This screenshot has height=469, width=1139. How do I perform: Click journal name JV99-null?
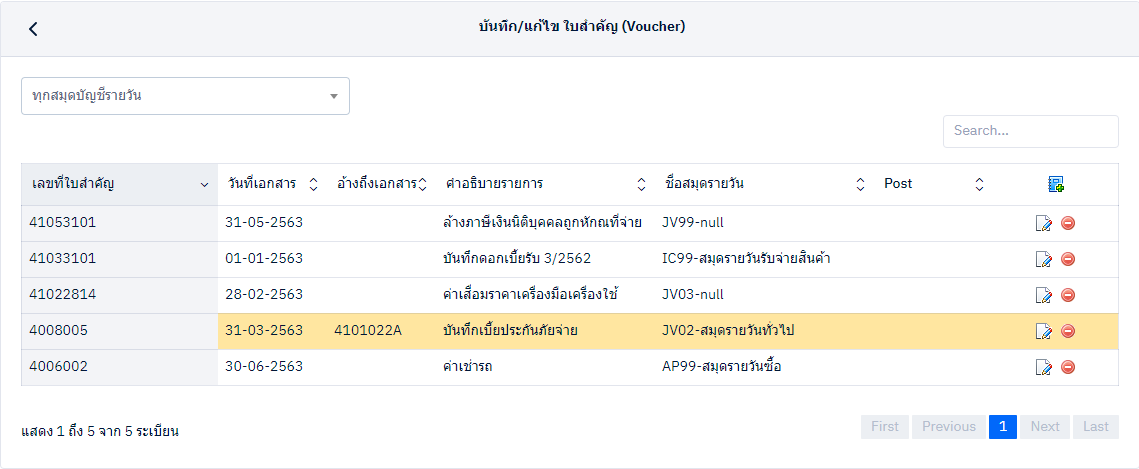pyautogui.click(x=693, y=223)
